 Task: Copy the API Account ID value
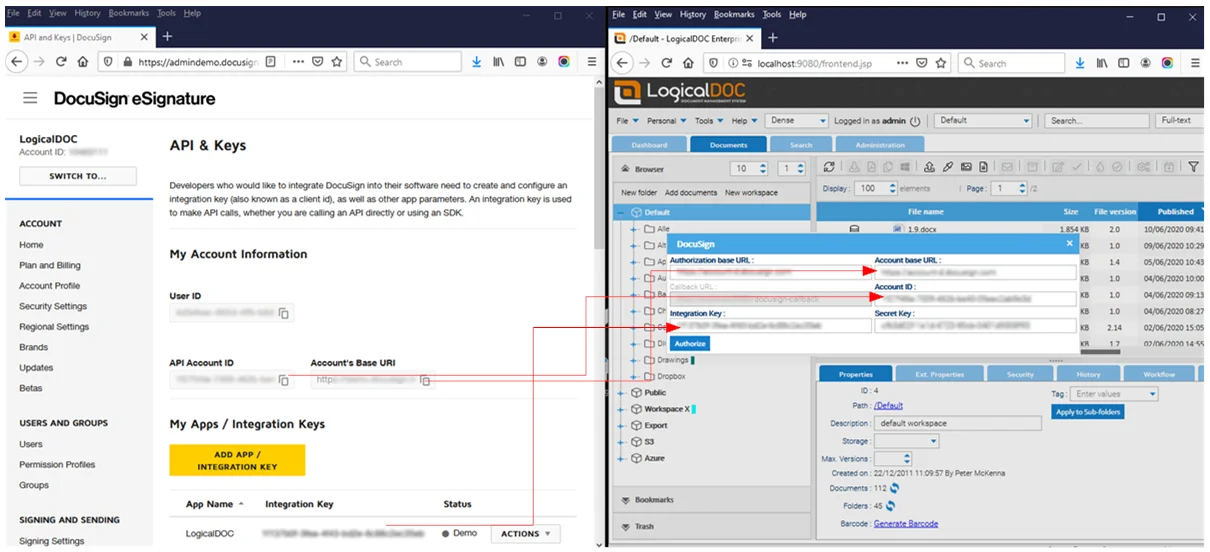tap(284, 380)
